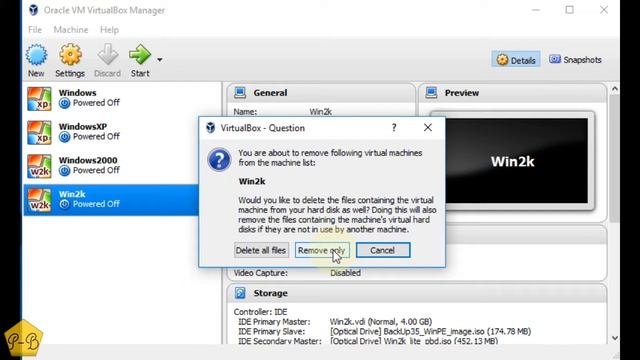Click the Windows VM XP icon
This screenshot has height=360, width=640.
[39, 99]
